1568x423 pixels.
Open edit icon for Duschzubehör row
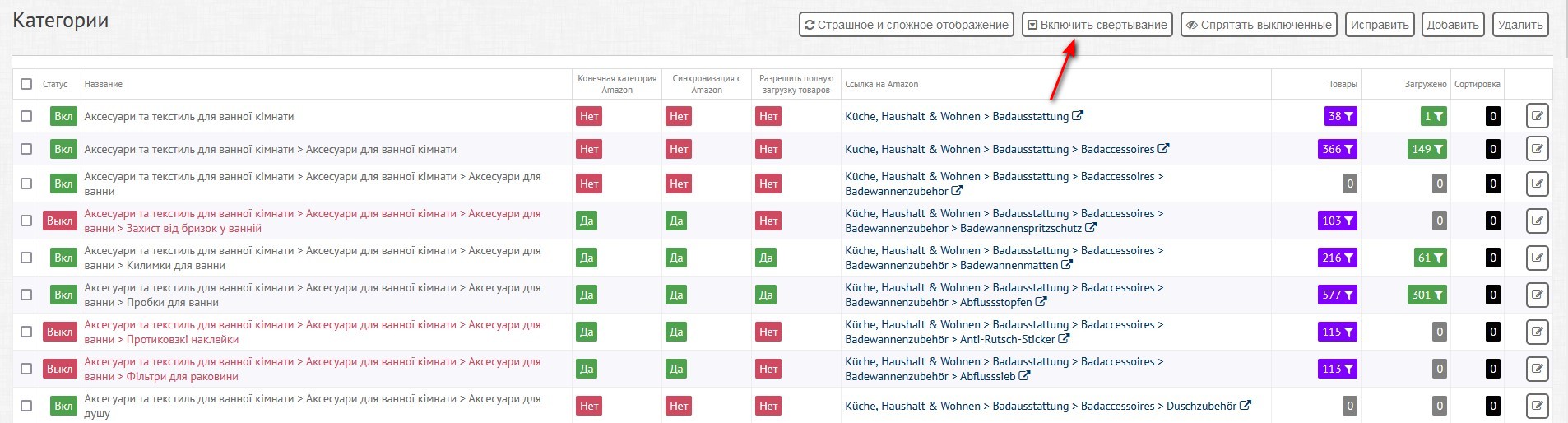click(1537, 406)
